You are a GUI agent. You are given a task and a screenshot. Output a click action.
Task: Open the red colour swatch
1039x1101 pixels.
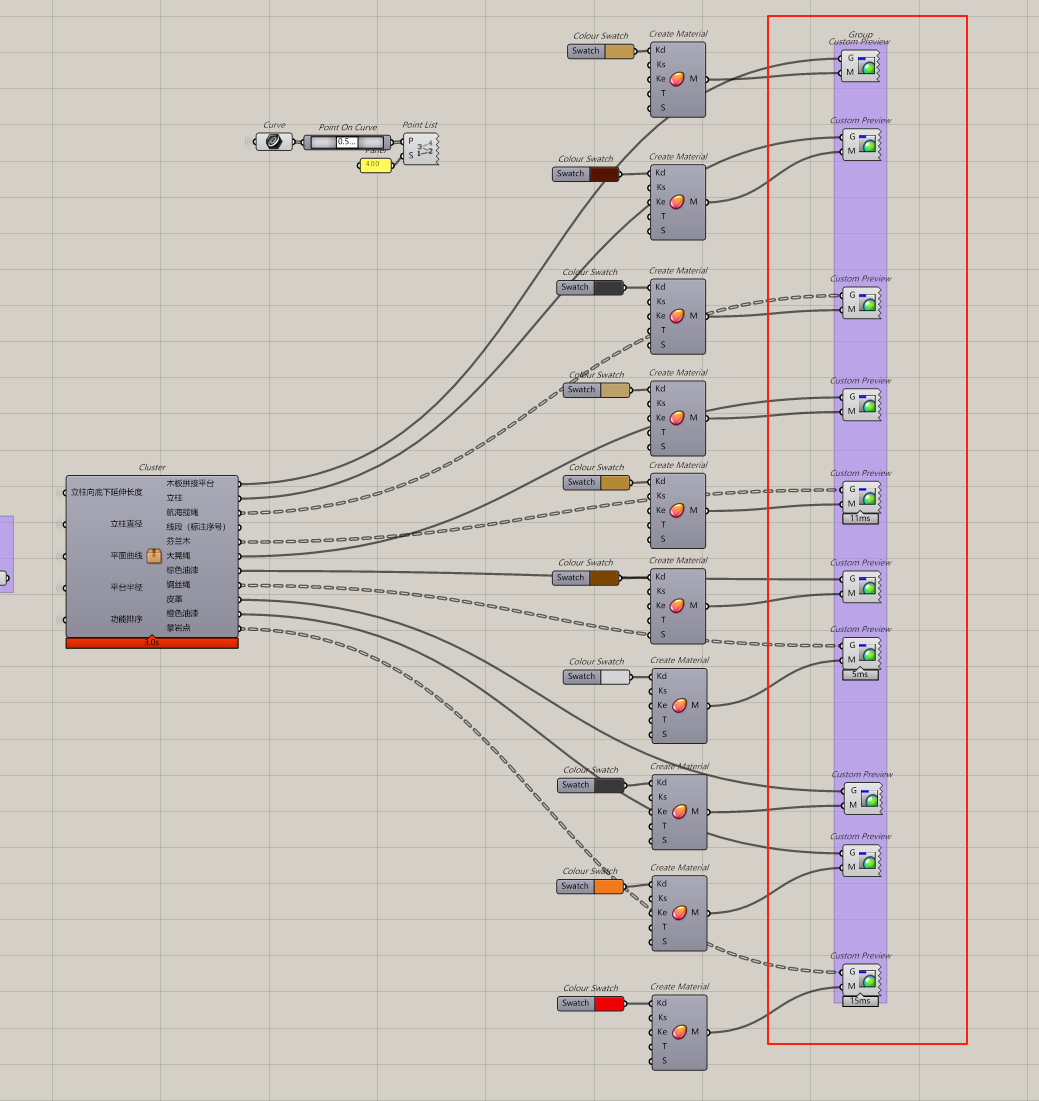(608, 1003)
